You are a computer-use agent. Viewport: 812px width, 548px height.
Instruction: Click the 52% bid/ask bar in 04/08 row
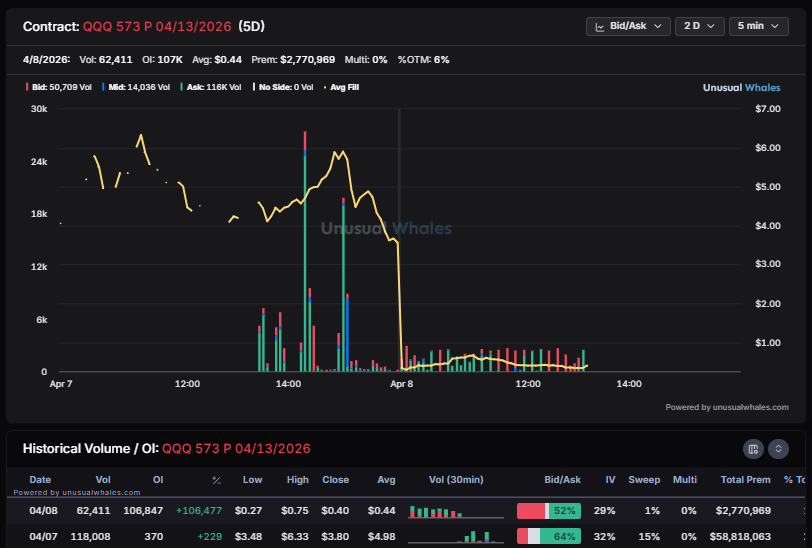click(549, 511)
